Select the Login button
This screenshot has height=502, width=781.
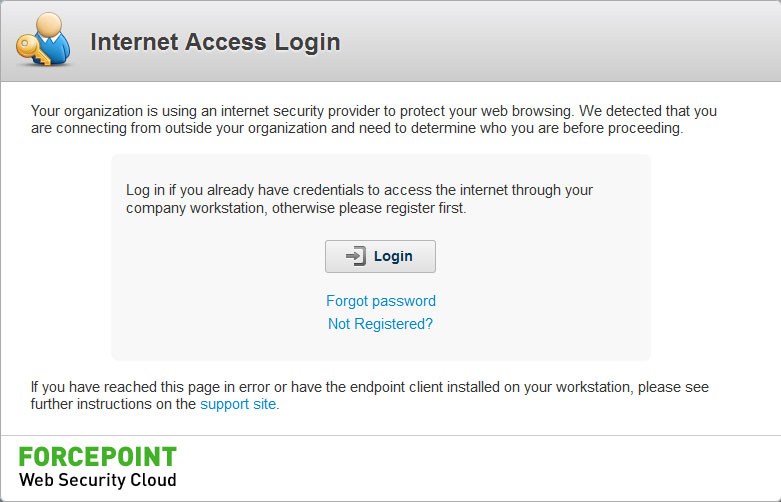tap(380, 256)
